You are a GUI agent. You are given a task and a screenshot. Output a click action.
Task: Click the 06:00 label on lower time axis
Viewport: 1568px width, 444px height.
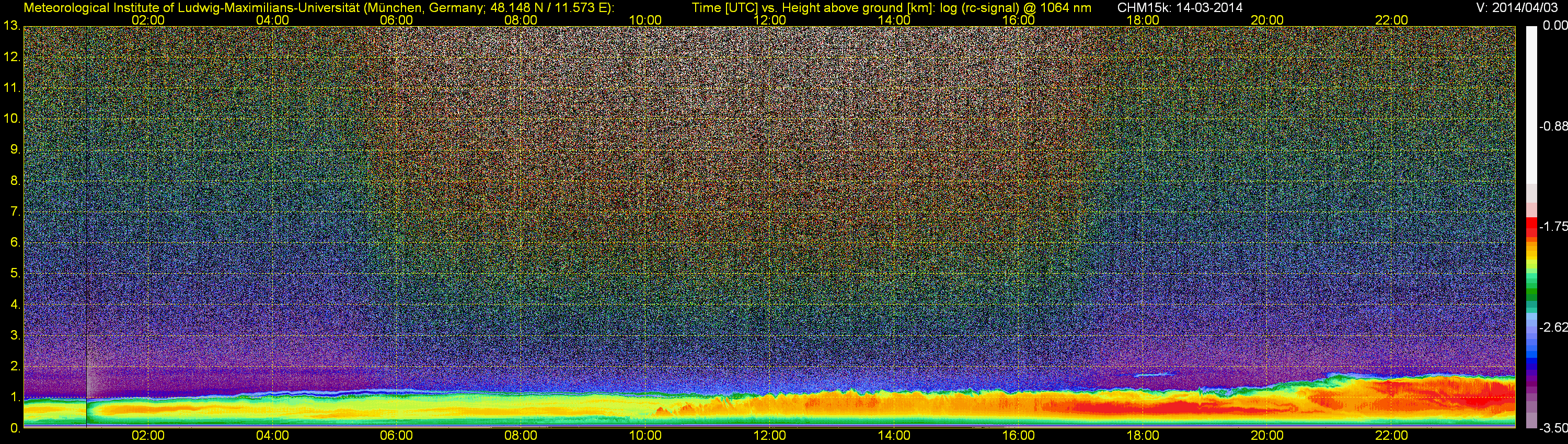[x=396, y=436]
